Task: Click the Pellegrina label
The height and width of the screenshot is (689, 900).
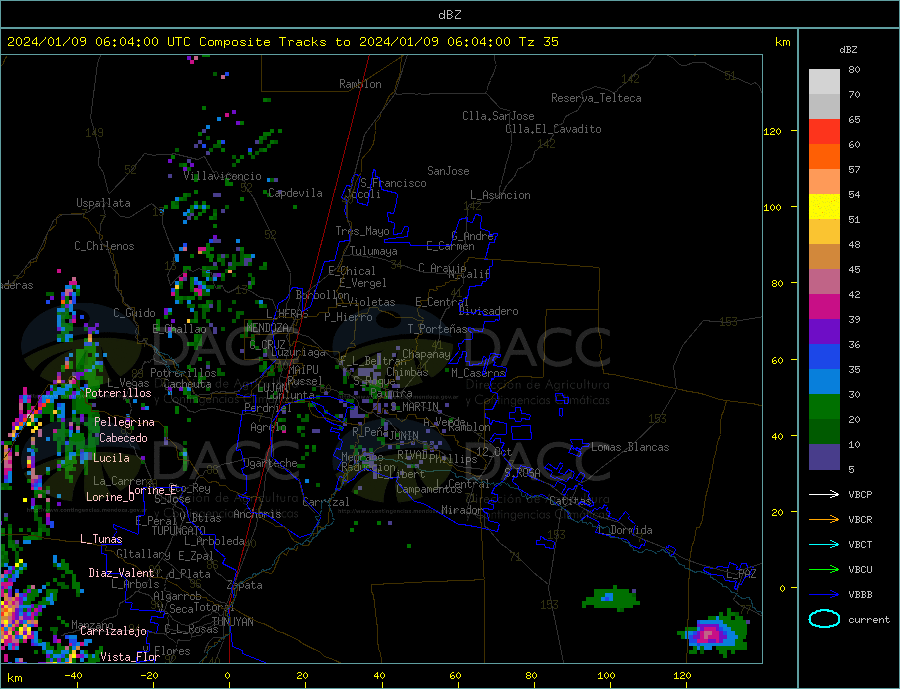Action: [125, 423]
